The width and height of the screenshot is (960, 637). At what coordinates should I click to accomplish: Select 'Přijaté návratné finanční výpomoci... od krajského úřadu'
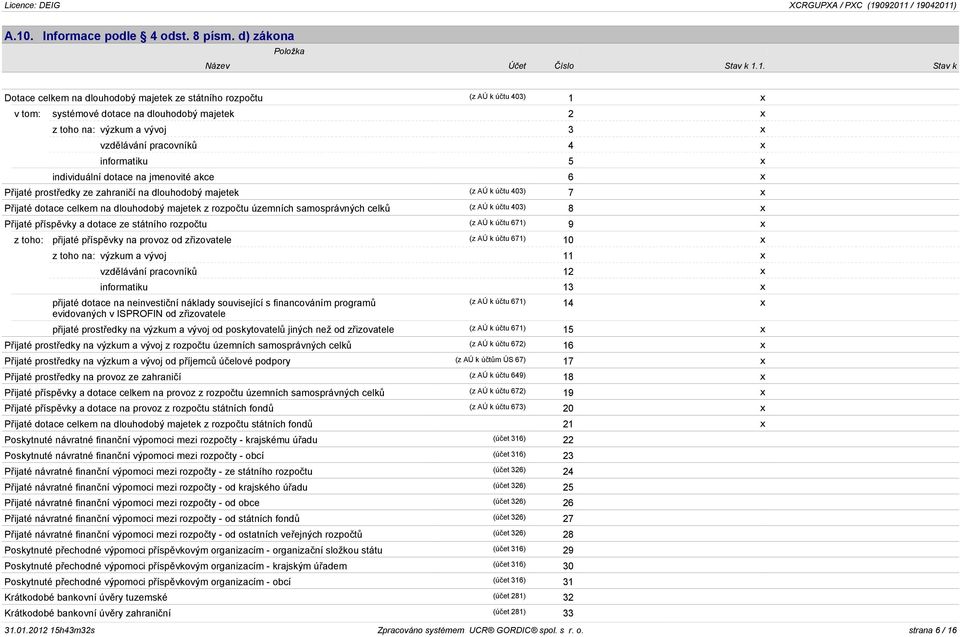(x=156, y=488)
